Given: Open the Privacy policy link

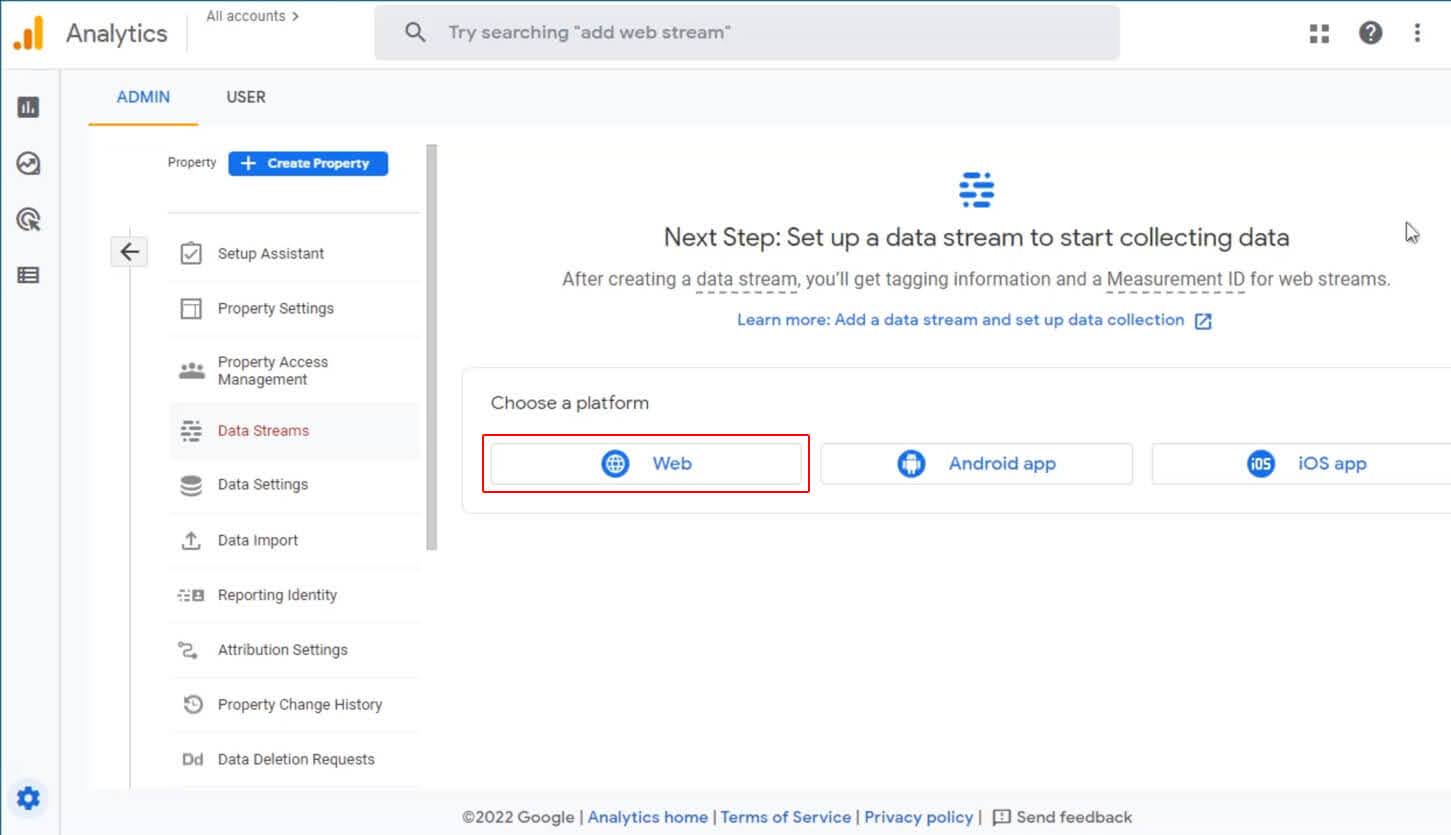Looking at the screenshot, I should [919, 818].
